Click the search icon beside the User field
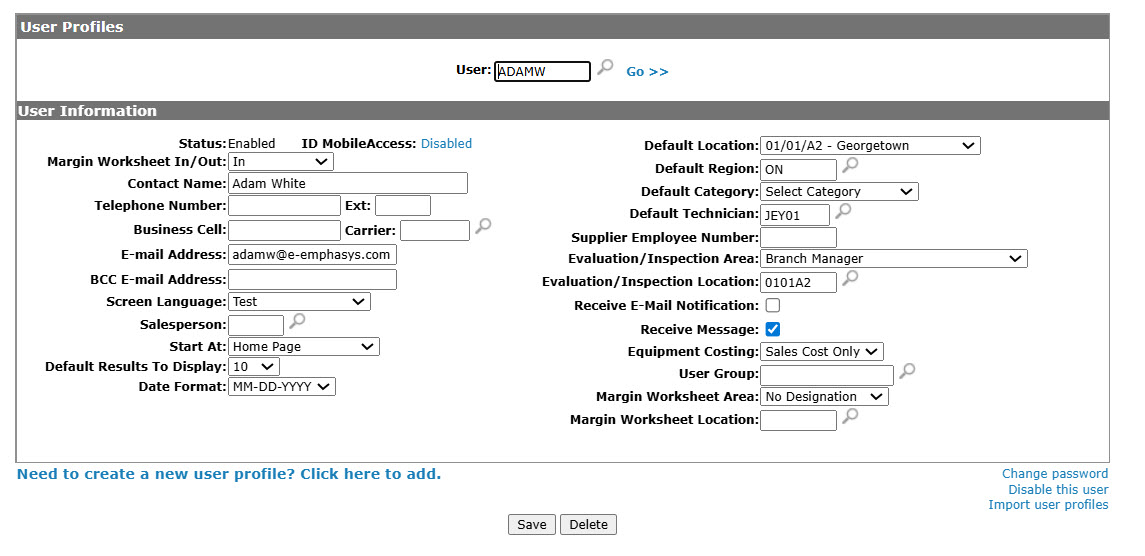1145x556 pixels. point(605,67)
